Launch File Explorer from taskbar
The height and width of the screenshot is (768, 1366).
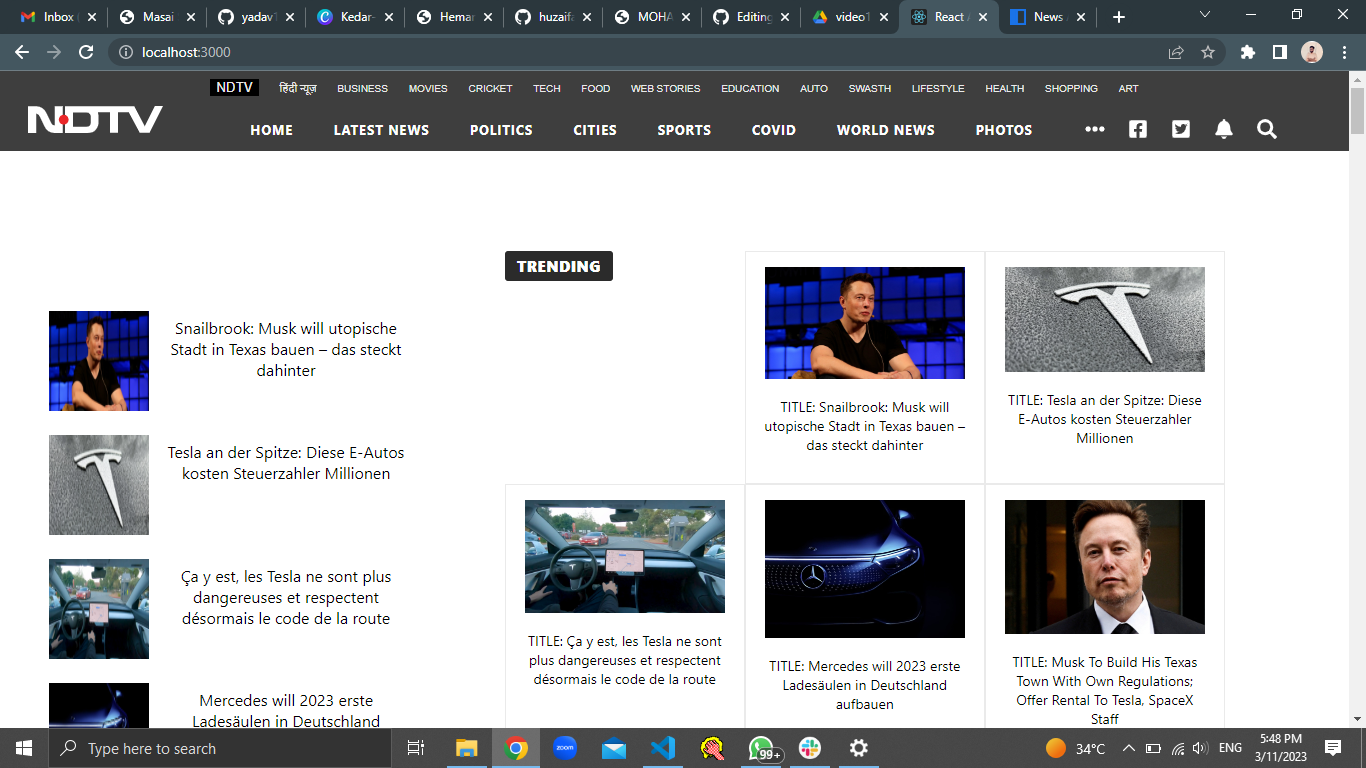[466, 748]
